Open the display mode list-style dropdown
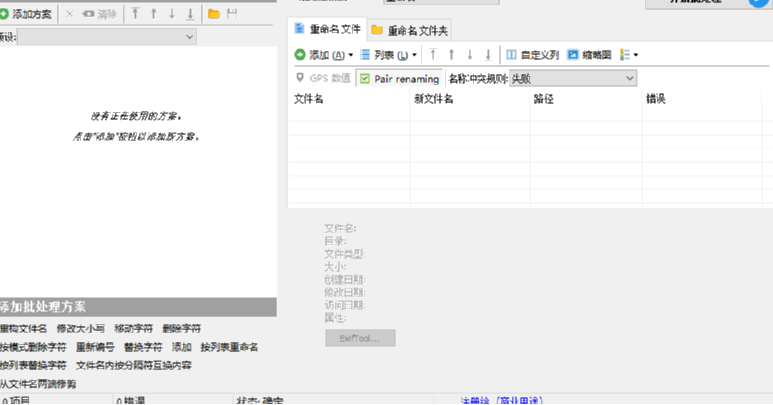The width and height of the screenshot is (773, 405). click(629, 55)
